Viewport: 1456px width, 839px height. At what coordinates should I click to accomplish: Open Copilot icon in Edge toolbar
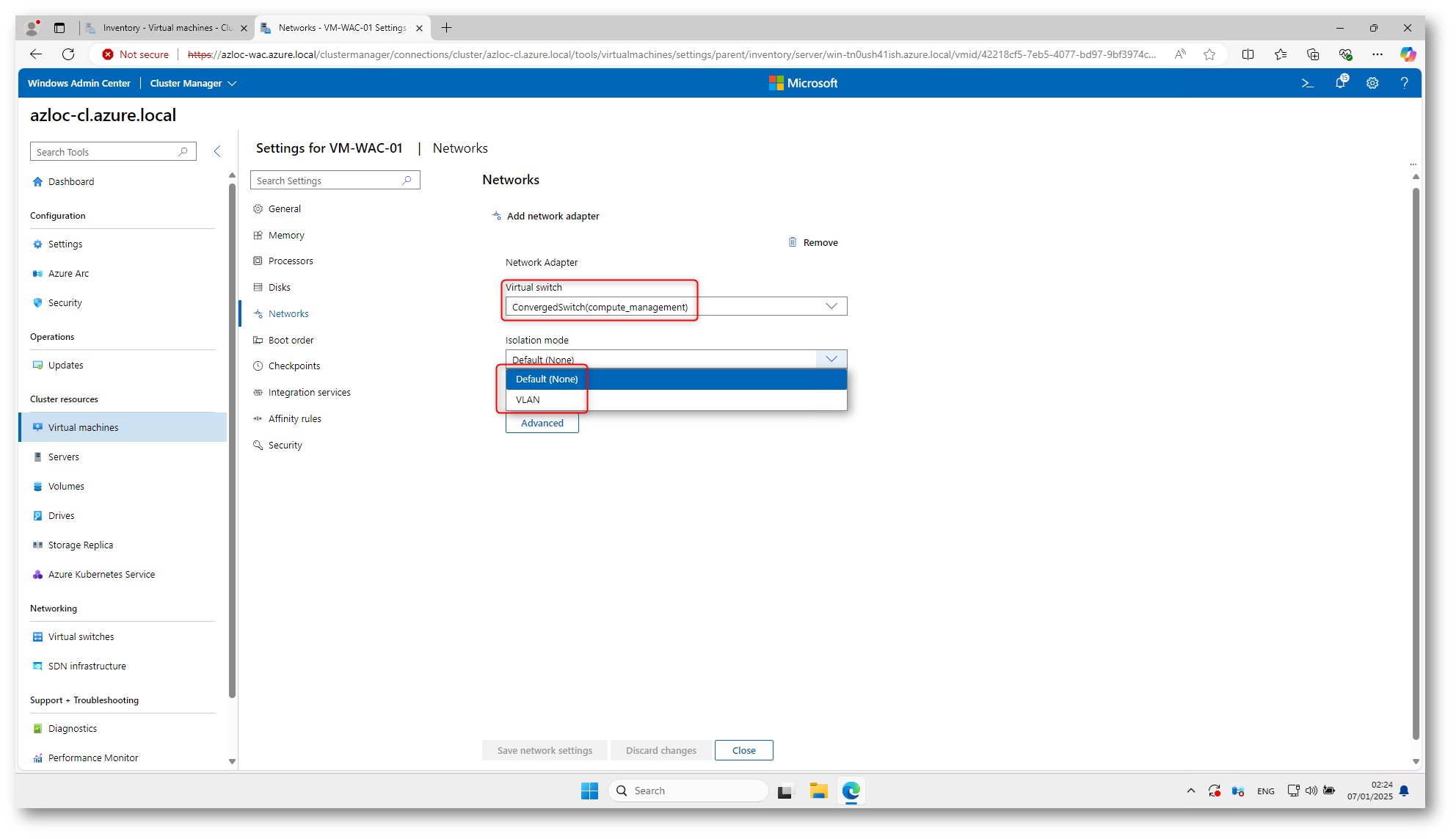click(x=1408, y=54)
